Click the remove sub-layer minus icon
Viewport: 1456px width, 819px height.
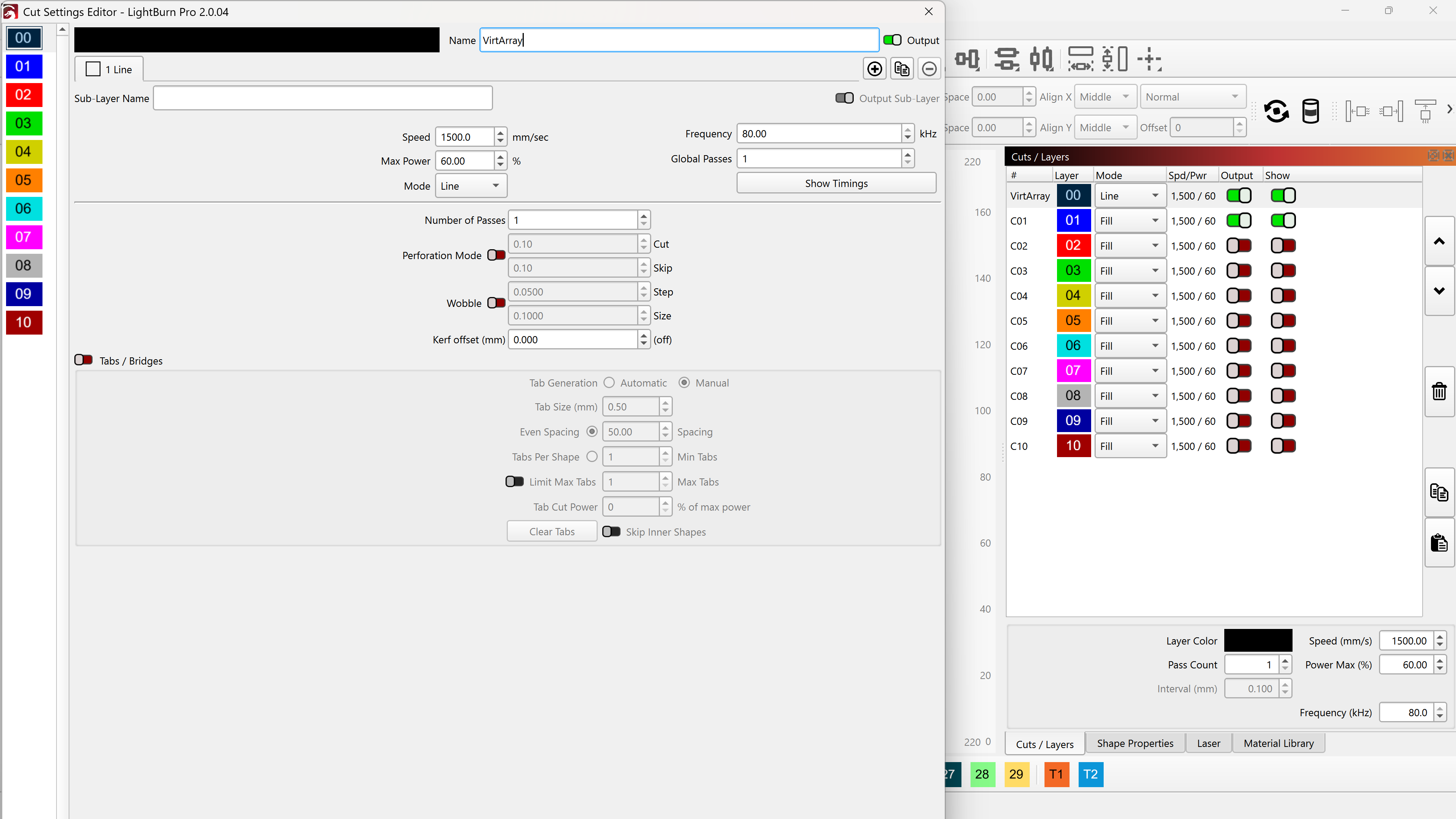(x=929, y=69)
